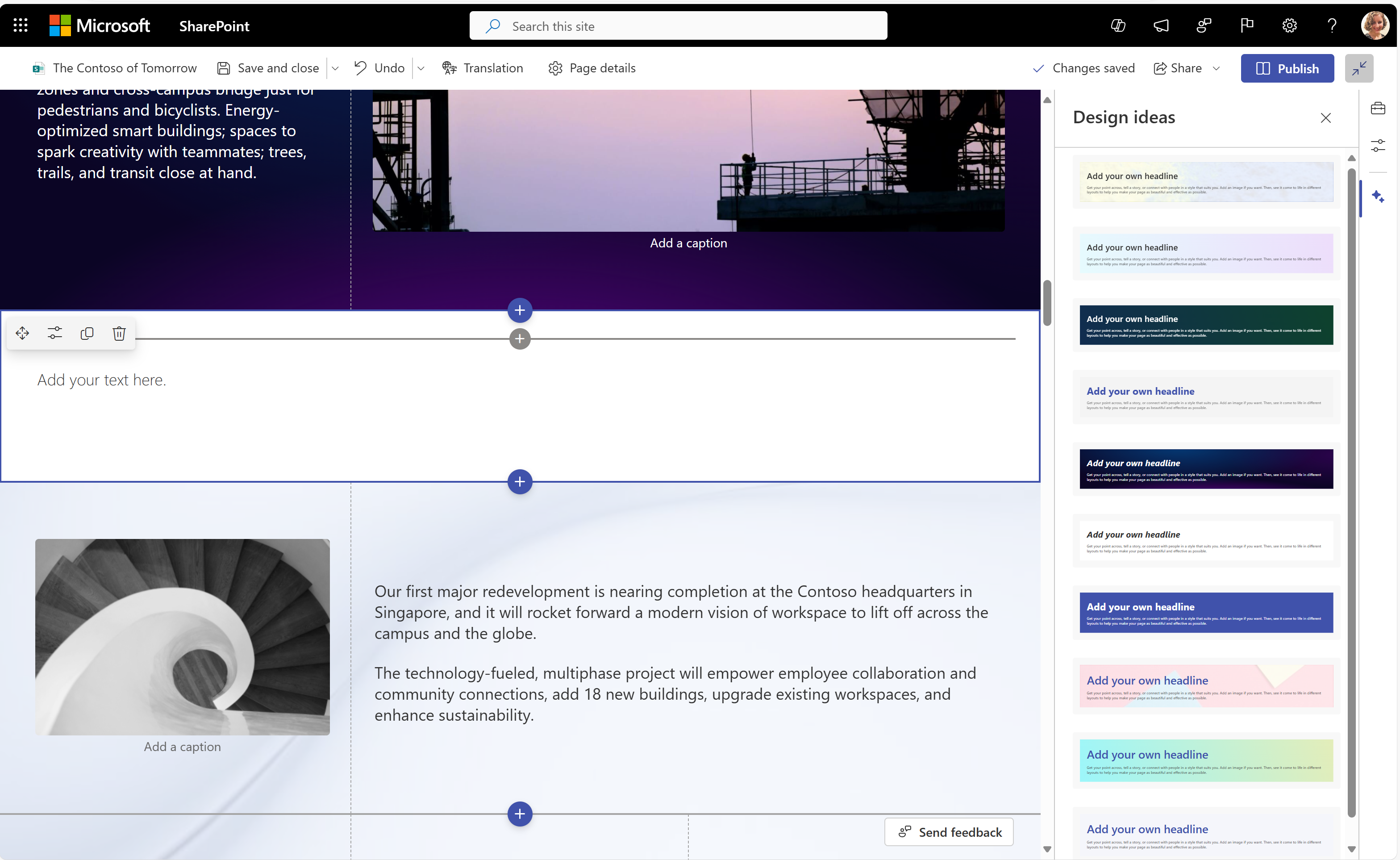The height and width of the screenshot is (860, 1400).
Task: Click the Share dropdown arrow
Action: [1219, 68]
